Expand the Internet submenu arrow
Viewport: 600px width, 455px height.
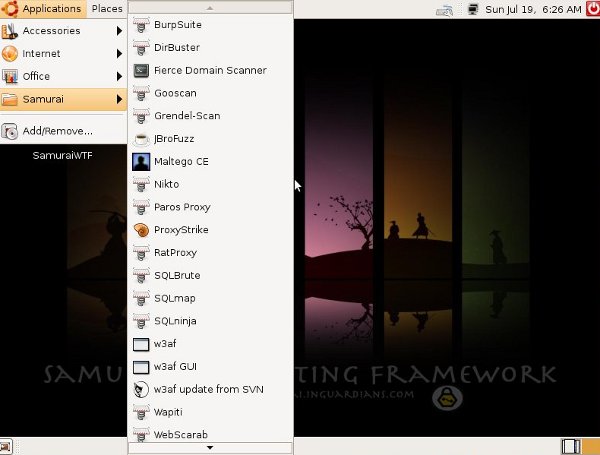click(119, 54)
